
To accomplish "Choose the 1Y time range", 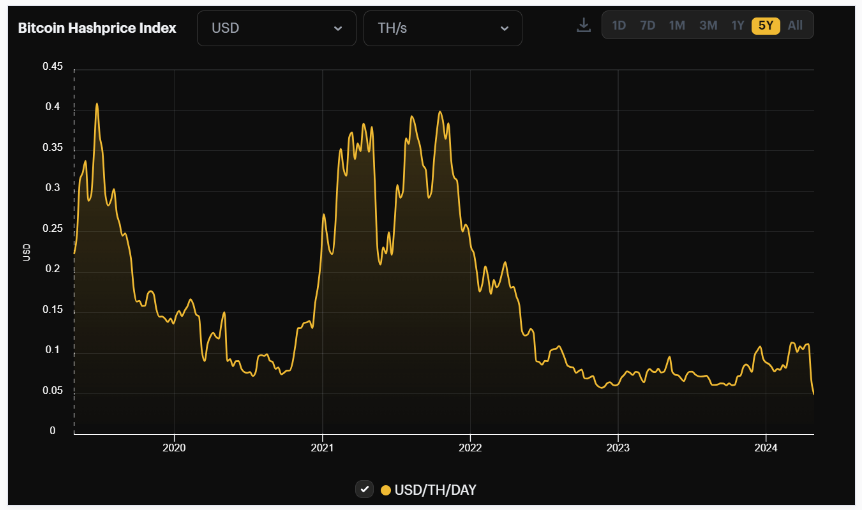I will (x=737, y=25).
